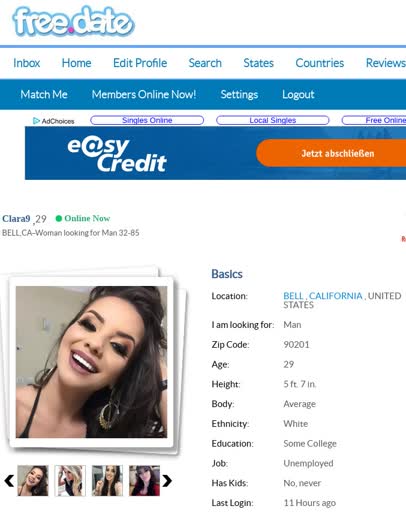Browse the Countries page

320,63
